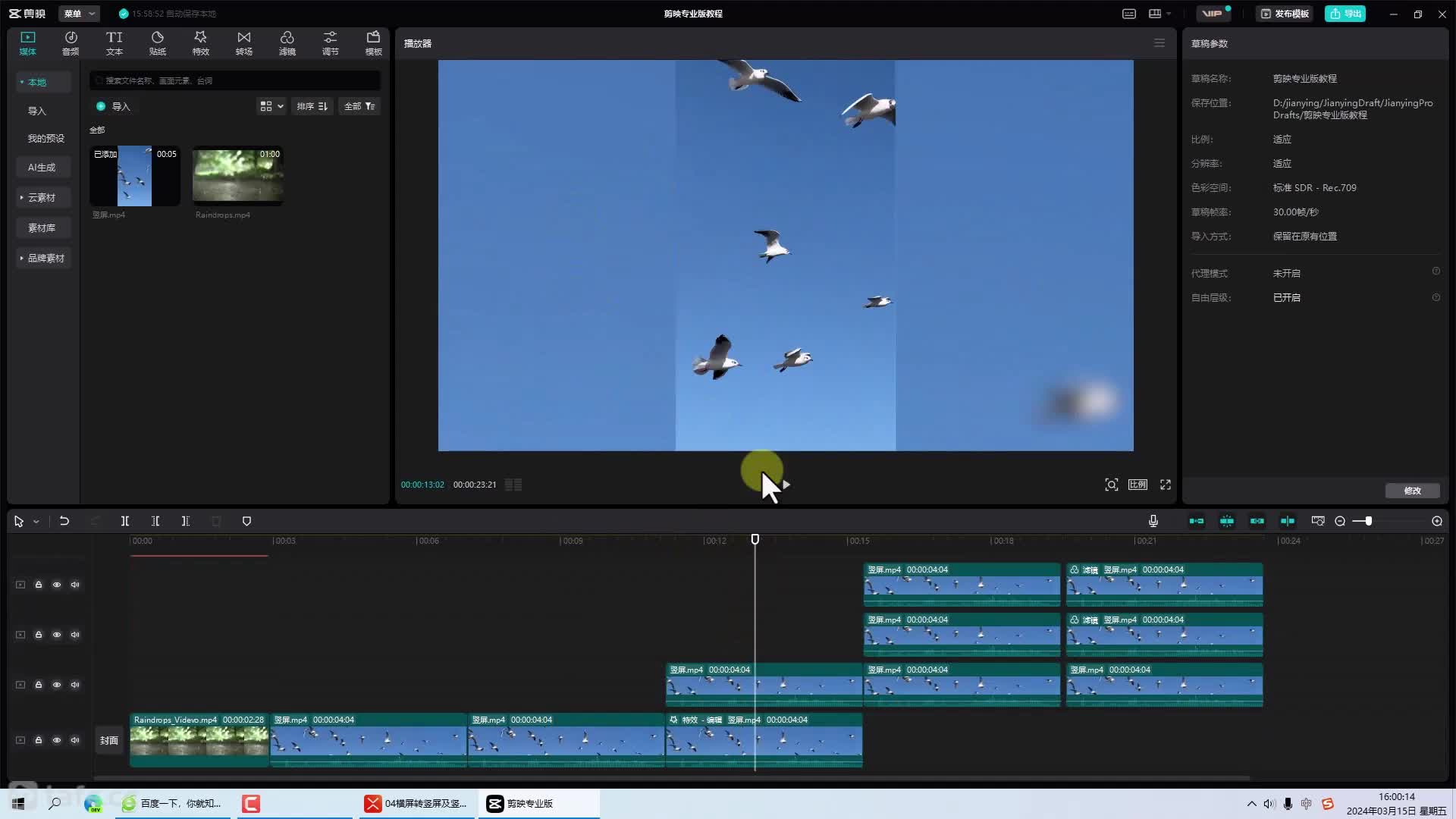Click the 导出 export button
This screenshot has height=819, width=1456.
coord(1345,14)
